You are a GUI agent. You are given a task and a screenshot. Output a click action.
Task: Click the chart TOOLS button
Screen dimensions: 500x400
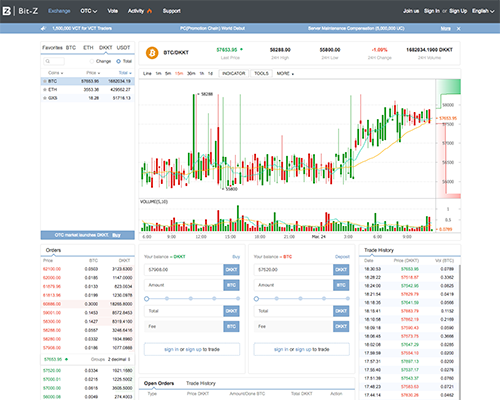pos(261,73)
